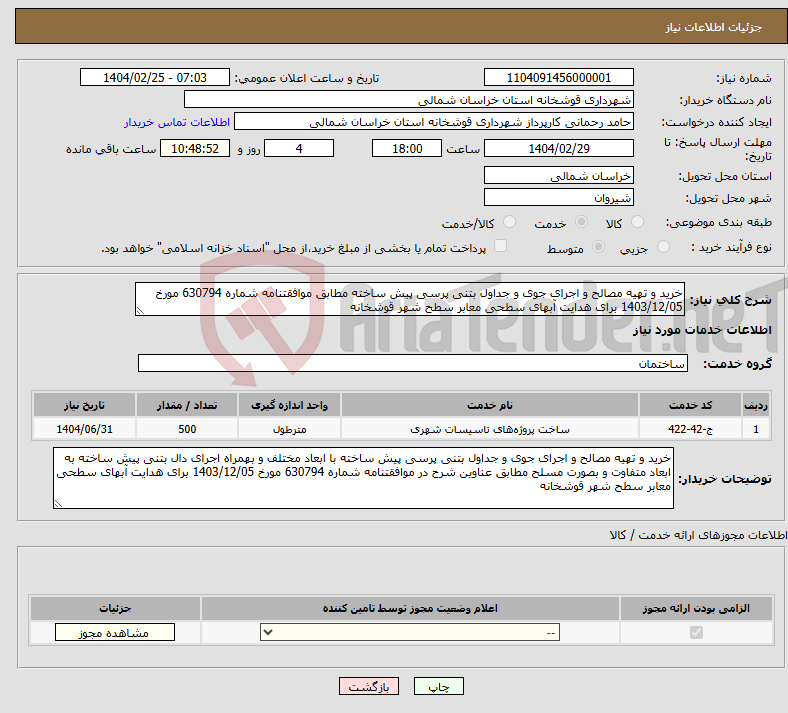
Task: Toggle the اسناد خزانه اسلامی payment checkbox
Action: click(x=501, y=246)
